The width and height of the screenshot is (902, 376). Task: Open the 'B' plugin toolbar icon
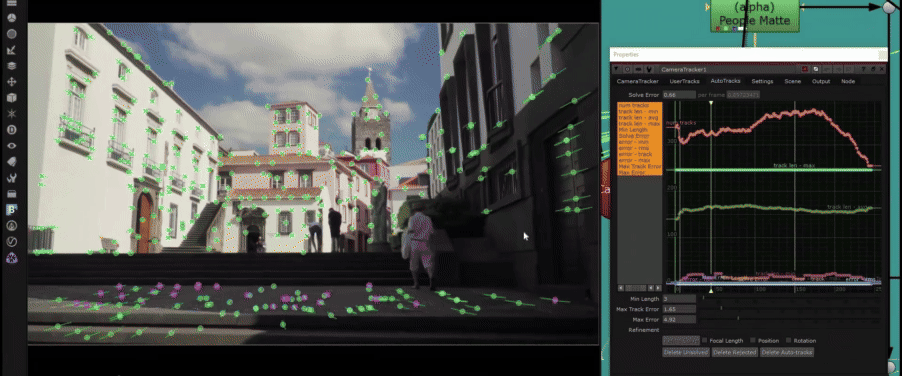click(x=11, y=210)
